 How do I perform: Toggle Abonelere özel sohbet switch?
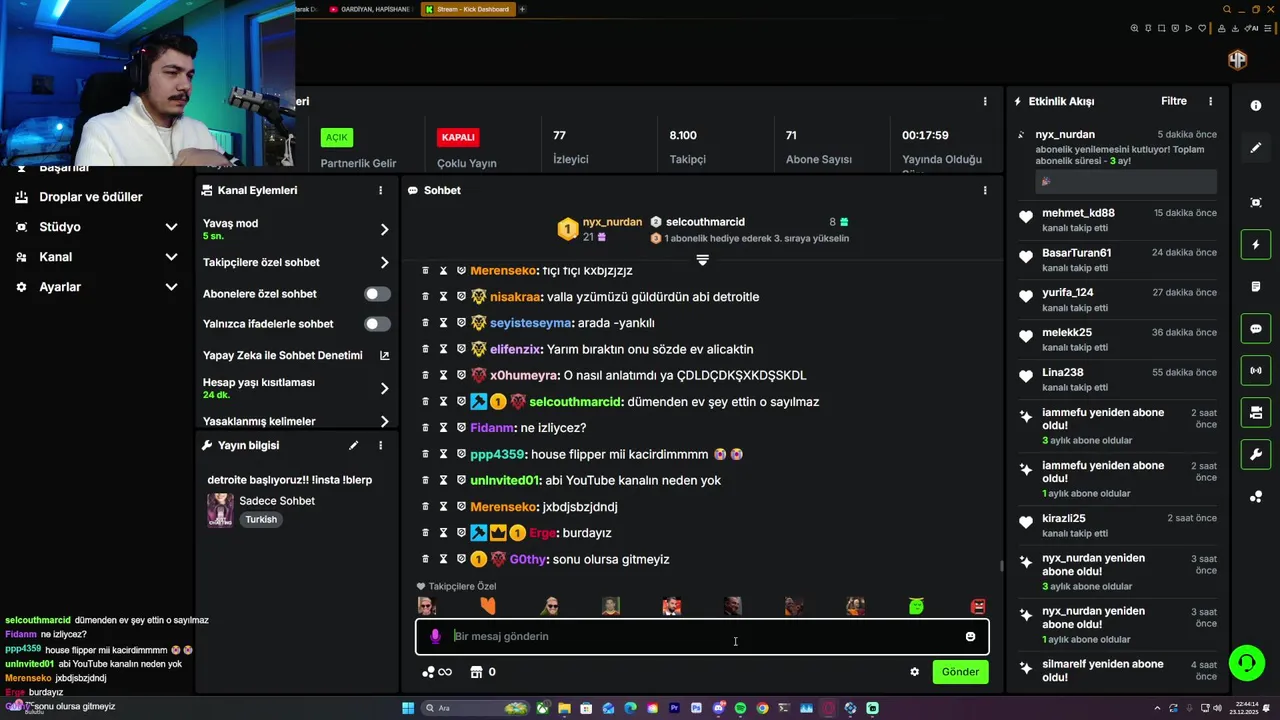click(x=377, y=294)
